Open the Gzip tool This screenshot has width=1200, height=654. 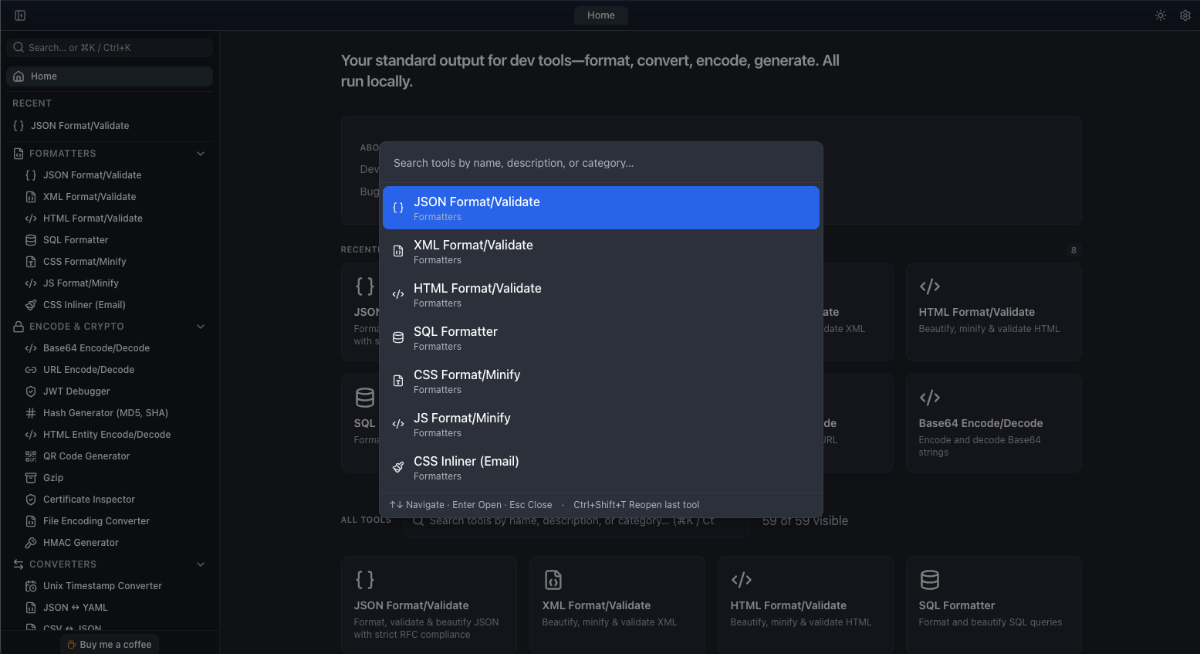coord(54,477)
